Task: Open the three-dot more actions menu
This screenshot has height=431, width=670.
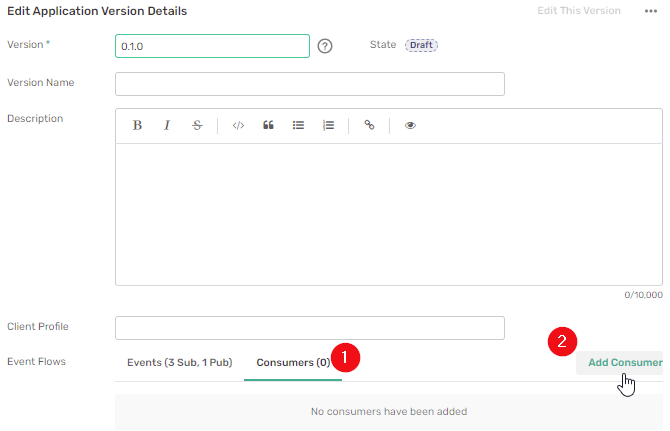Action: coord(650,11)
